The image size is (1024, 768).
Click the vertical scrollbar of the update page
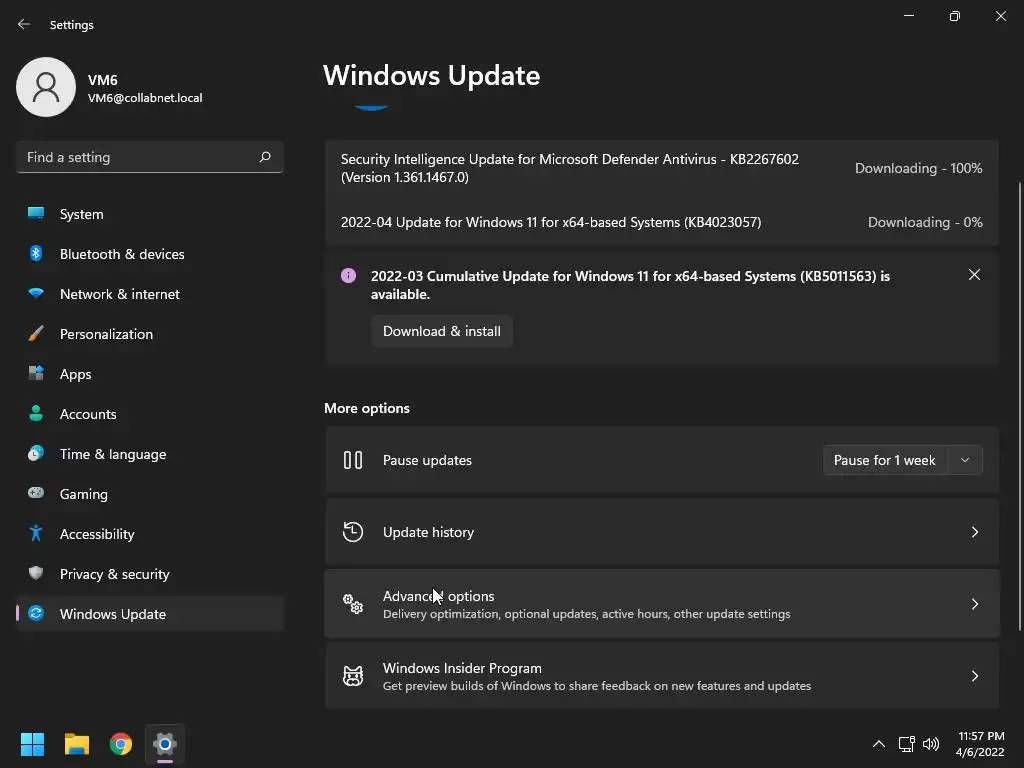coord(1020,406)
